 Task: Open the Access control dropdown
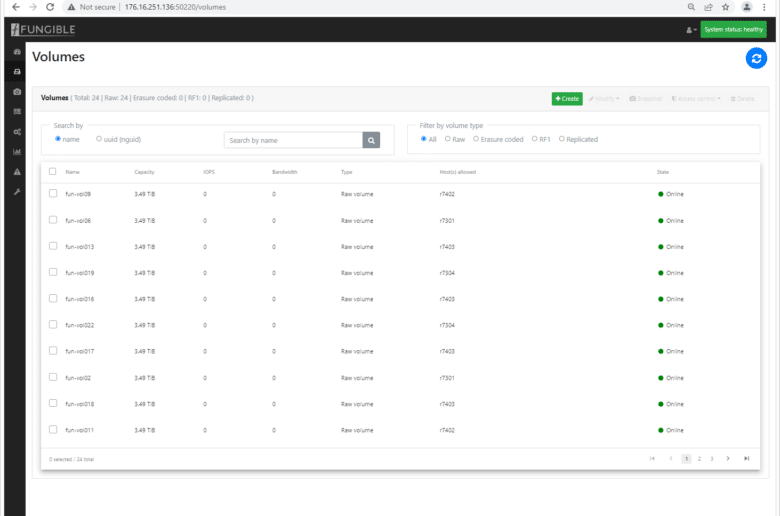click(696, 99)
